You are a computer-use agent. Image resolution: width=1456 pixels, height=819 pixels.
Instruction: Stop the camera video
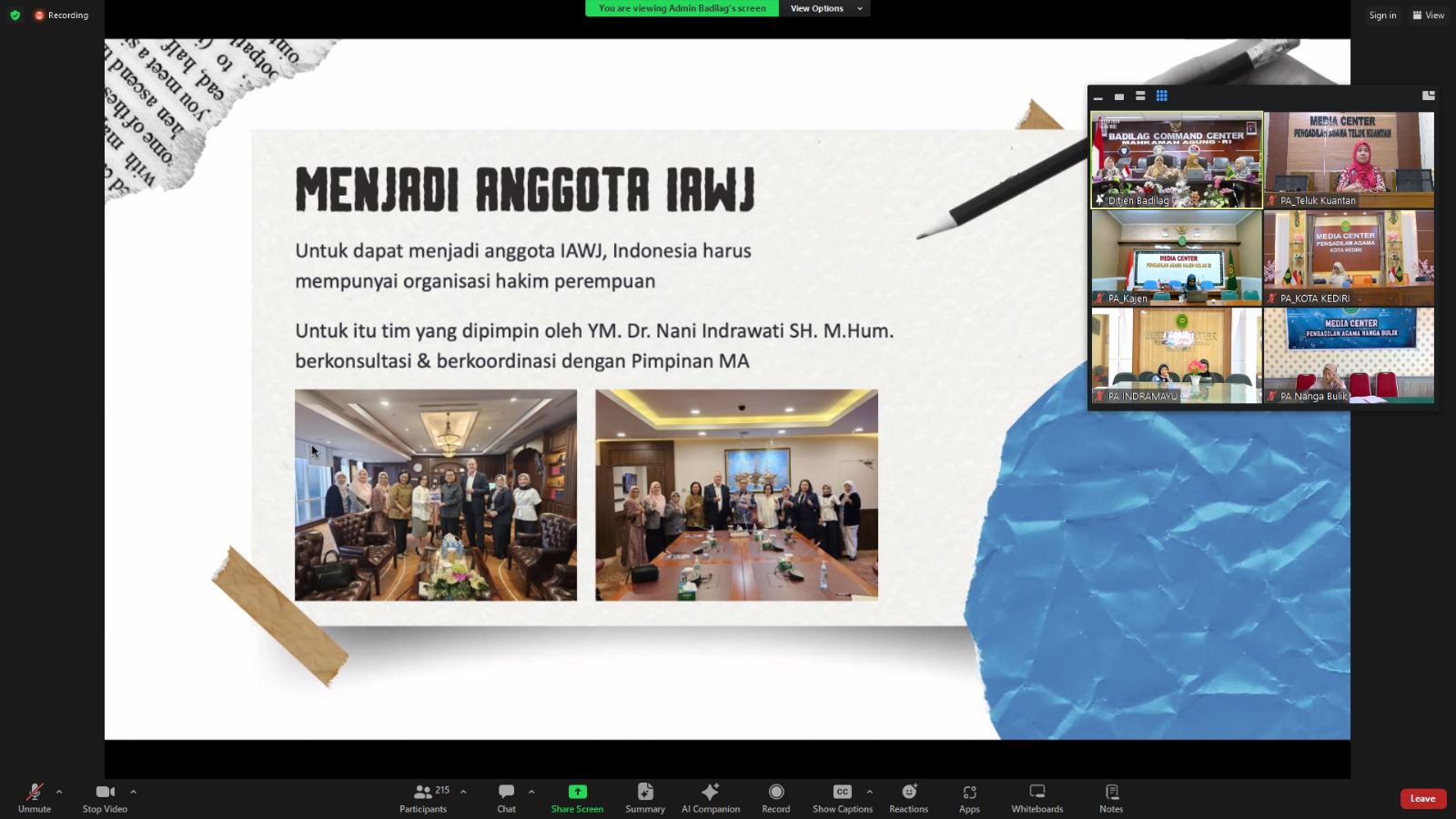coord(105,798)
